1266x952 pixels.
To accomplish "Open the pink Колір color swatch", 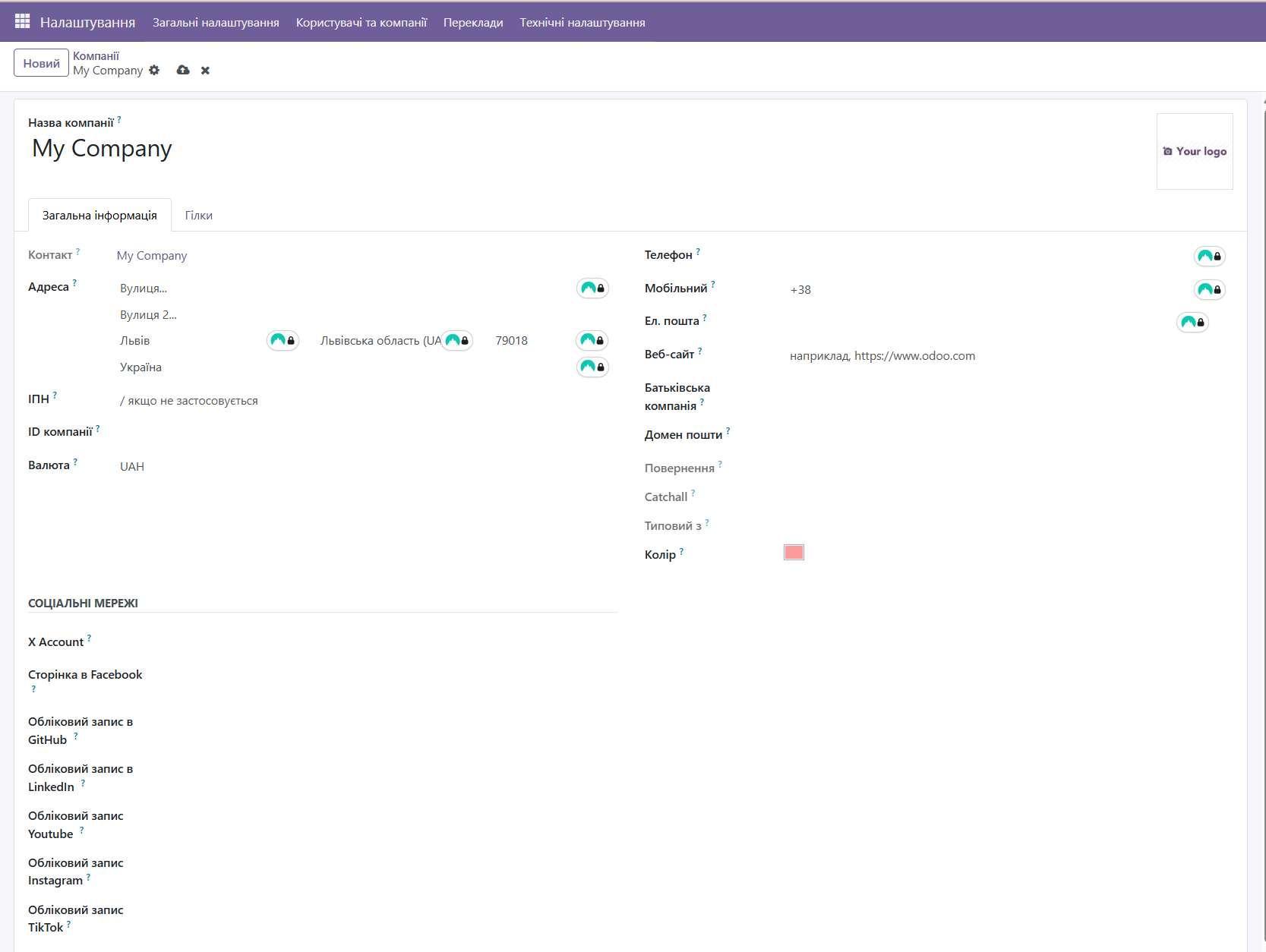I will click(x=794, y=553).
